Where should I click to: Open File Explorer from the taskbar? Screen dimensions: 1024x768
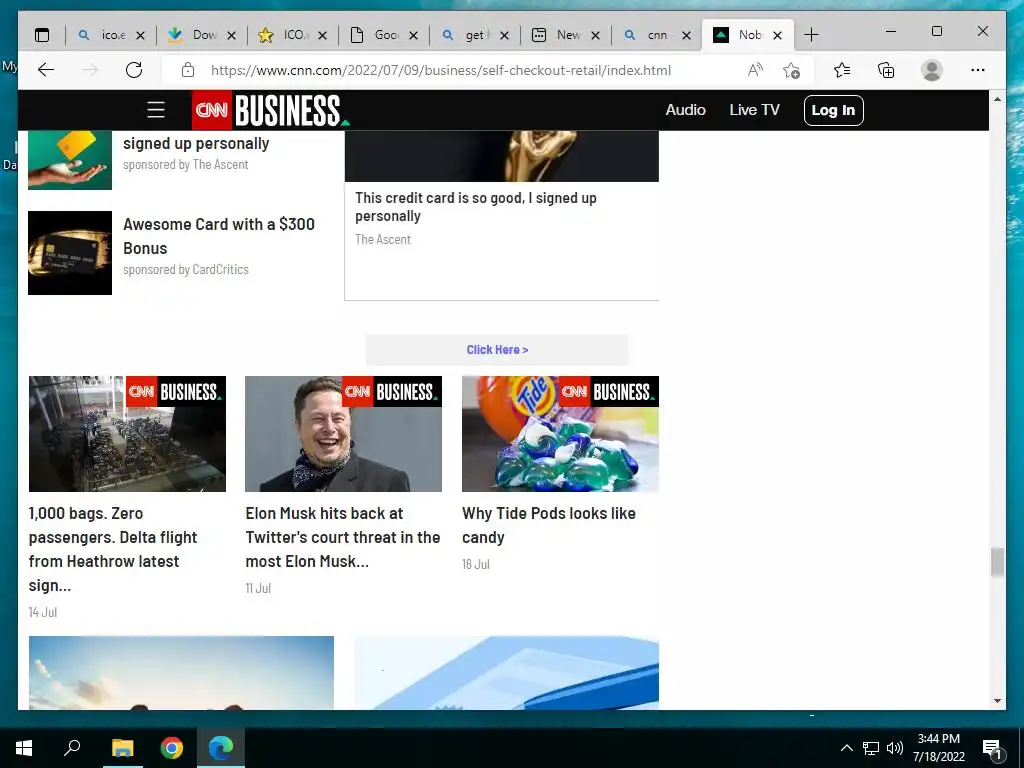(x=122, y=748)
